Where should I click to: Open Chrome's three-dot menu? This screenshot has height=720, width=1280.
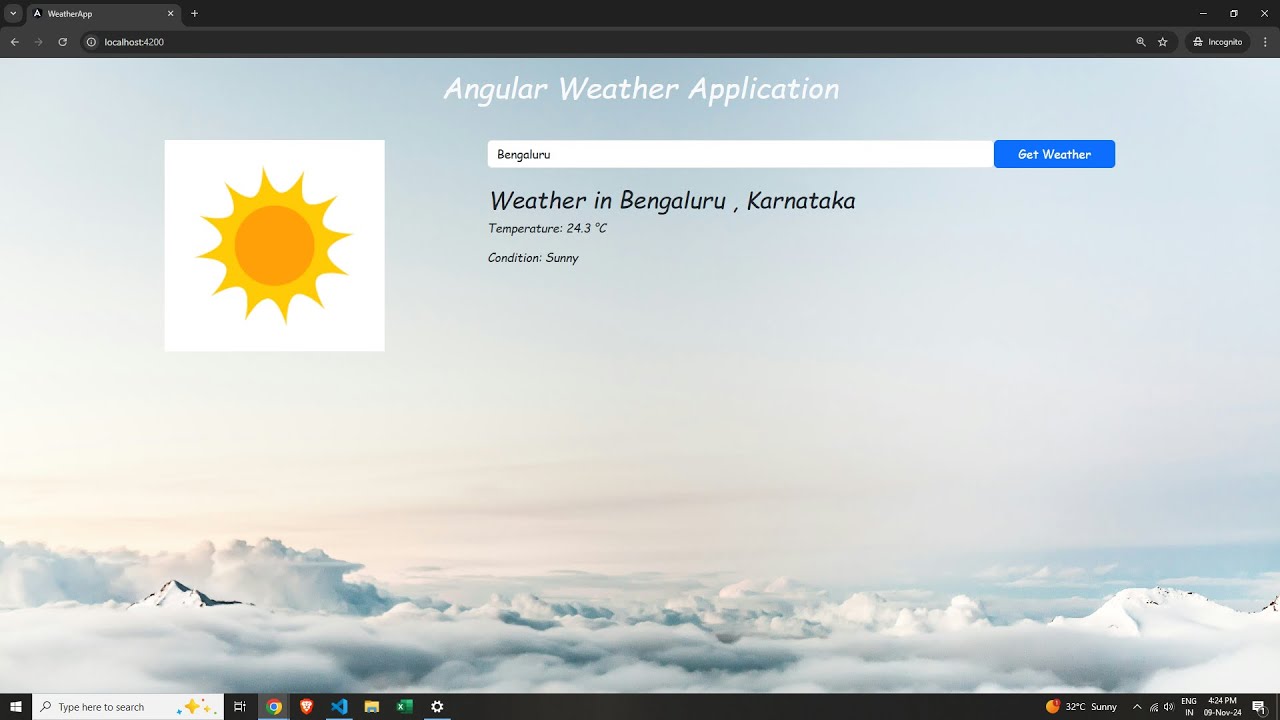tap(1265, 42)
